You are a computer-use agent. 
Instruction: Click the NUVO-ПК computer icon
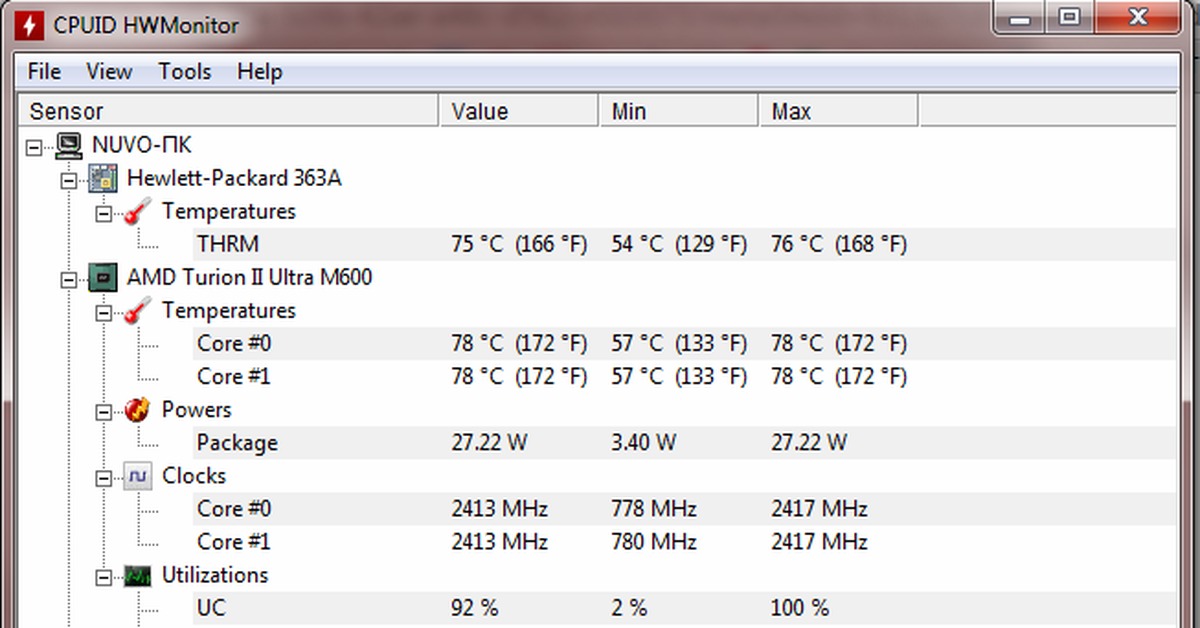click(69, 146)
